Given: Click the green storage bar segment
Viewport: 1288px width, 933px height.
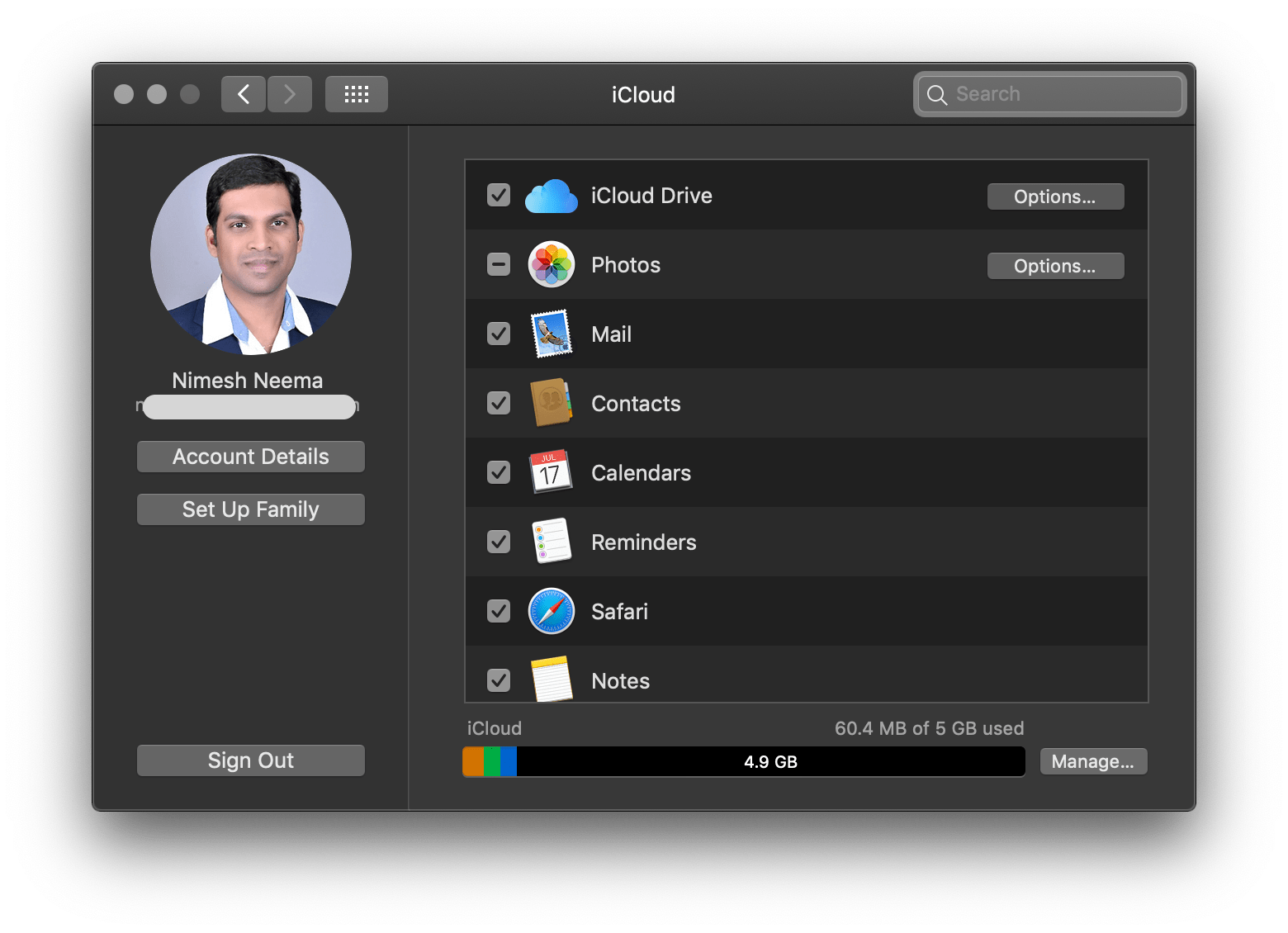Looking at the screenshot, I should tap(492, 761).
